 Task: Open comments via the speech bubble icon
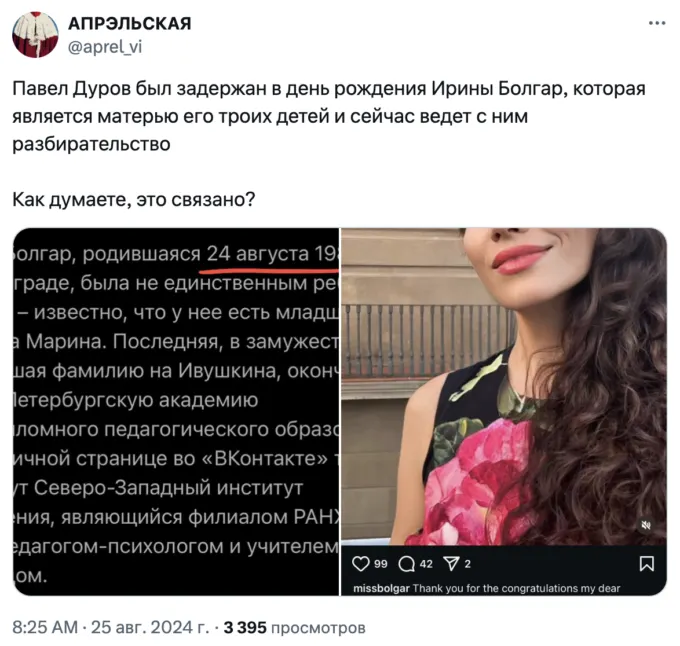click(406, 564)
